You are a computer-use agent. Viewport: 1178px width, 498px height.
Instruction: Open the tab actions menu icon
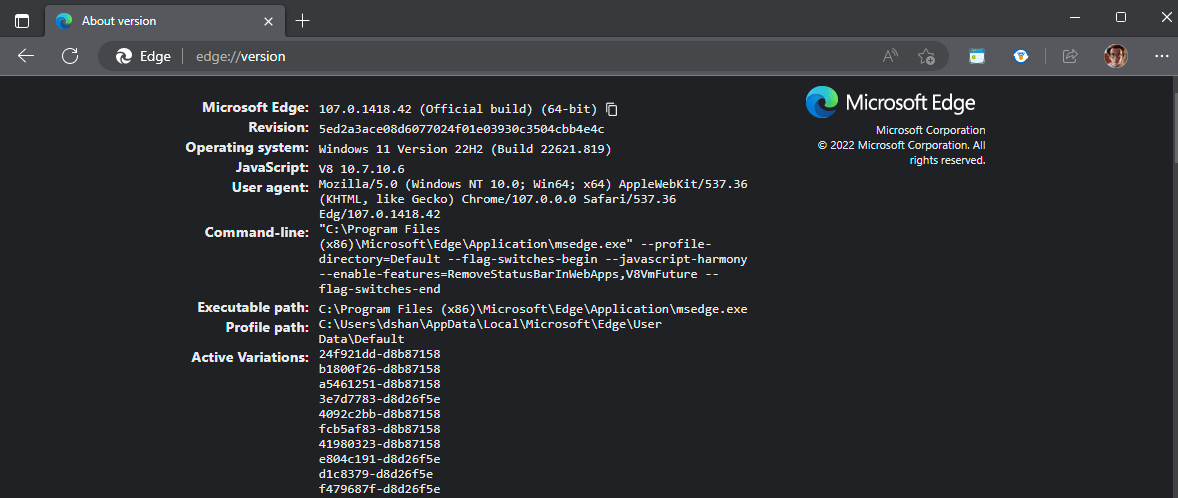pyautogui.click(x=22, y=21)
